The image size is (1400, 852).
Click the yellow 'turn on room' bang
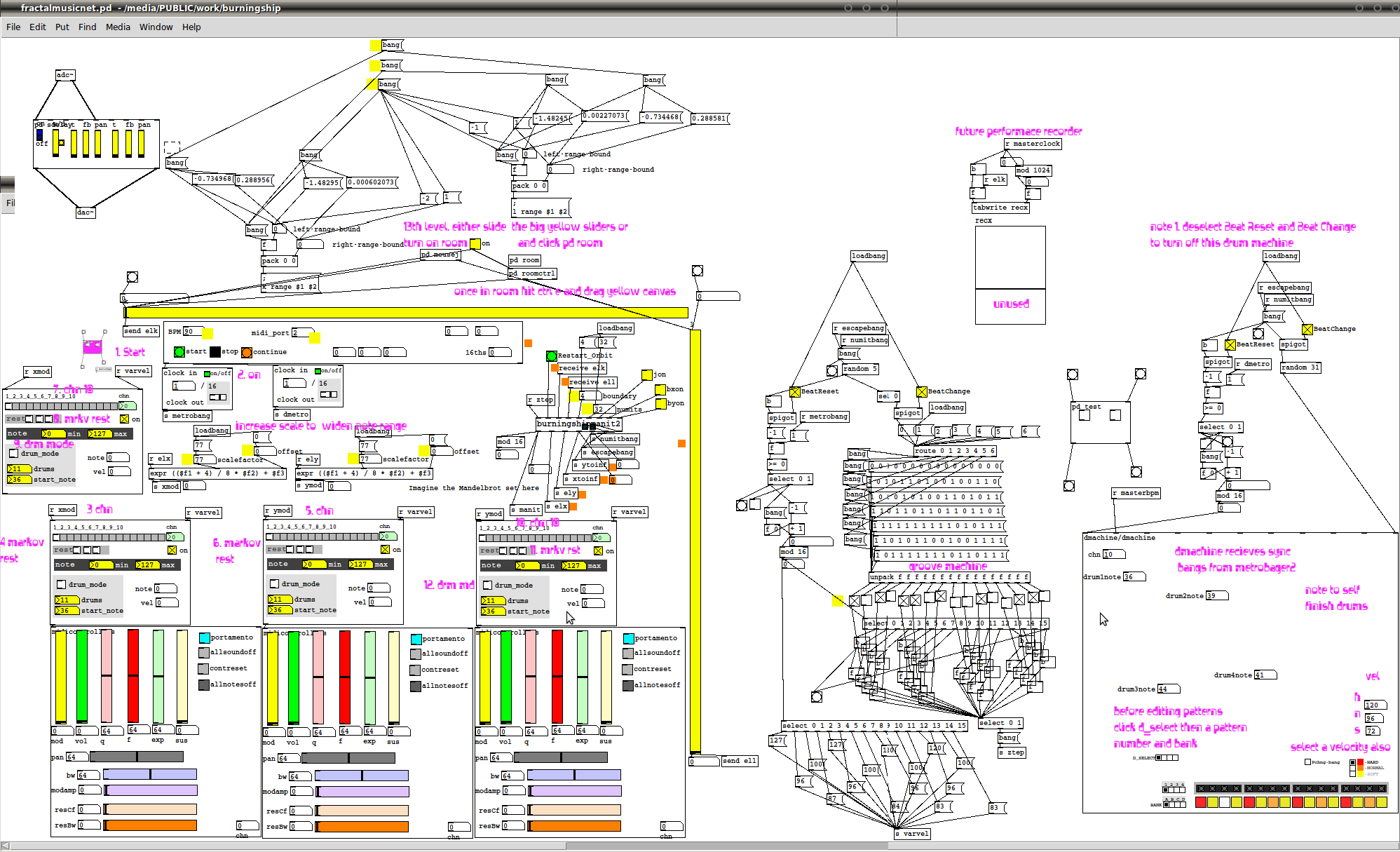tap(475, 243)
